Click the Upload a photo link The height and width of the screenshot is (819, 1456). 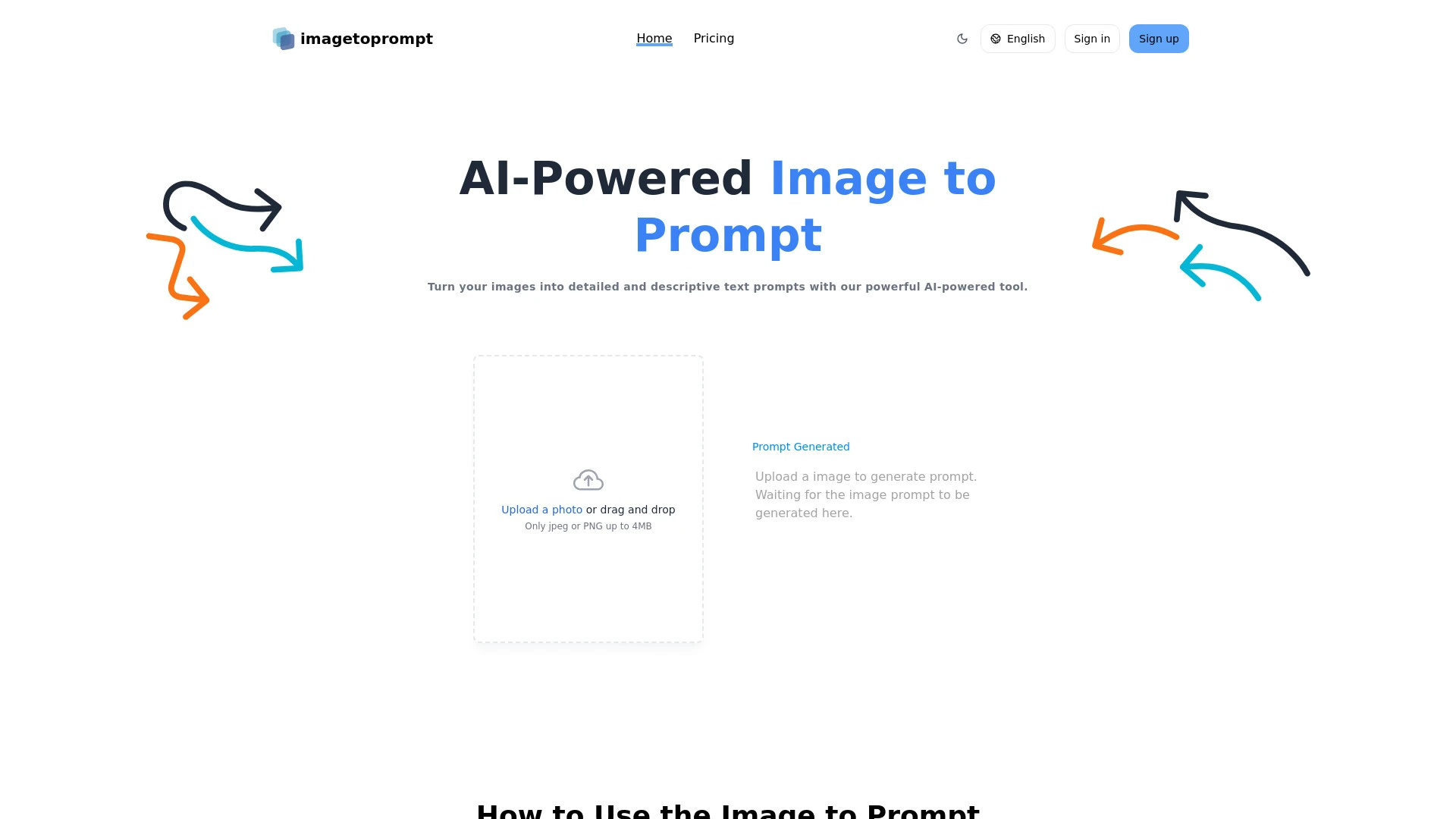pyautogui.click(x=541, y=509)
